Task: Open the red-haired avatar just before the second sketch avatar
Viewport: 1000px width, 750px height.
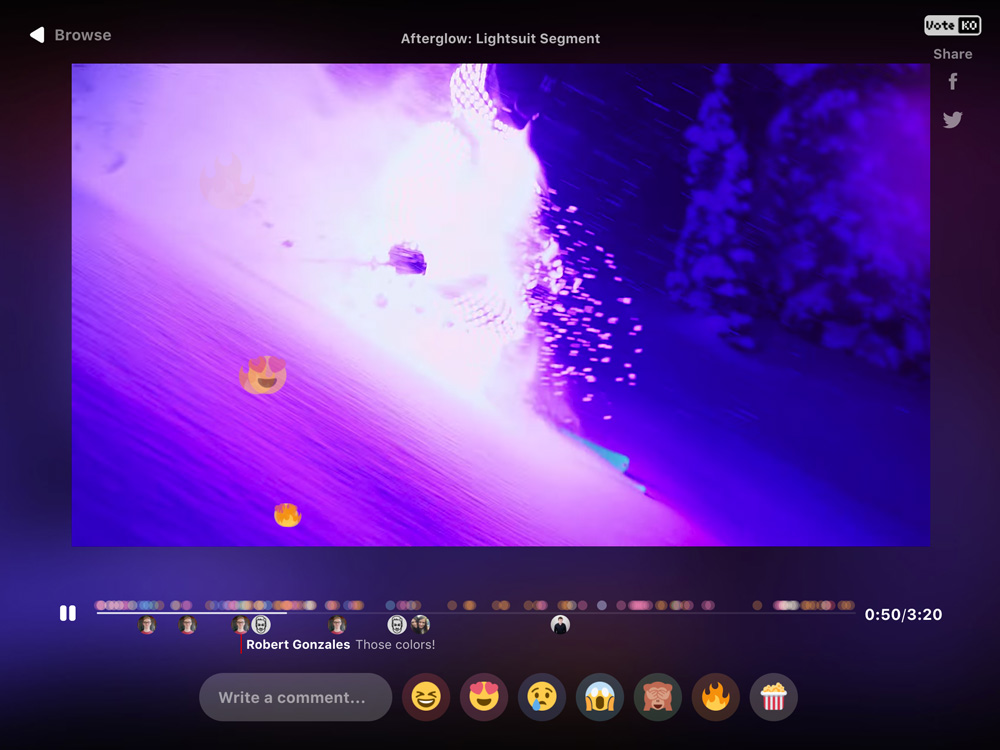Action: 337,625
